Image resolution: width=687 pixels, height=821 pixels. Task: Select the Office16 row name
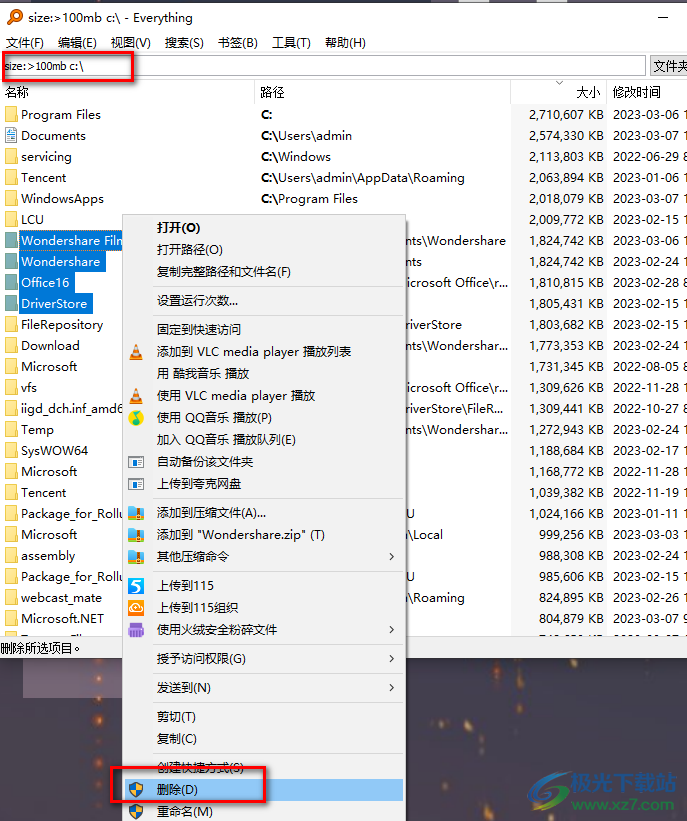[x=45, y=282]
